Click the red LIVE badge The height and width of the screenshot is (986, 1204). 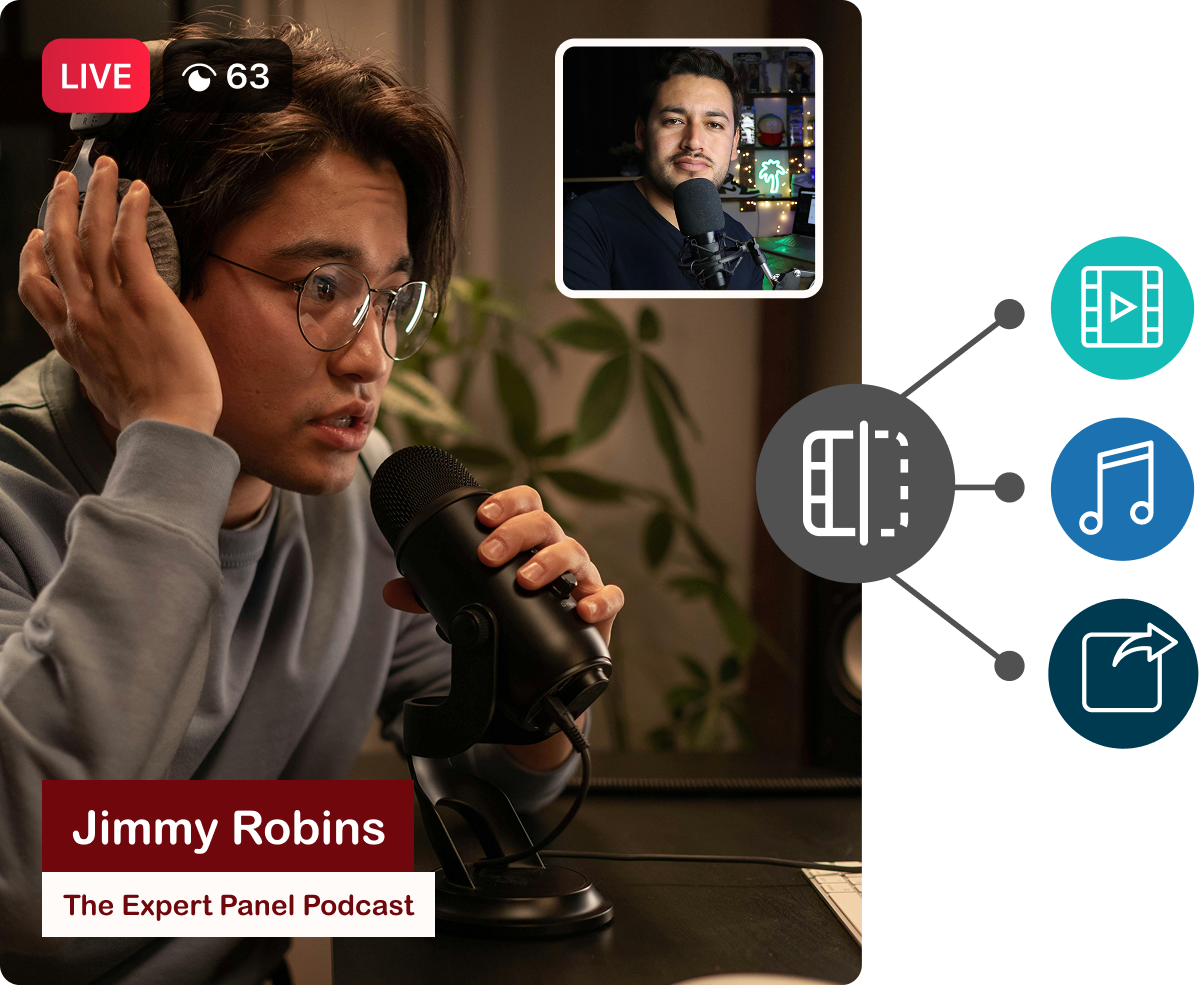point(96,76)
